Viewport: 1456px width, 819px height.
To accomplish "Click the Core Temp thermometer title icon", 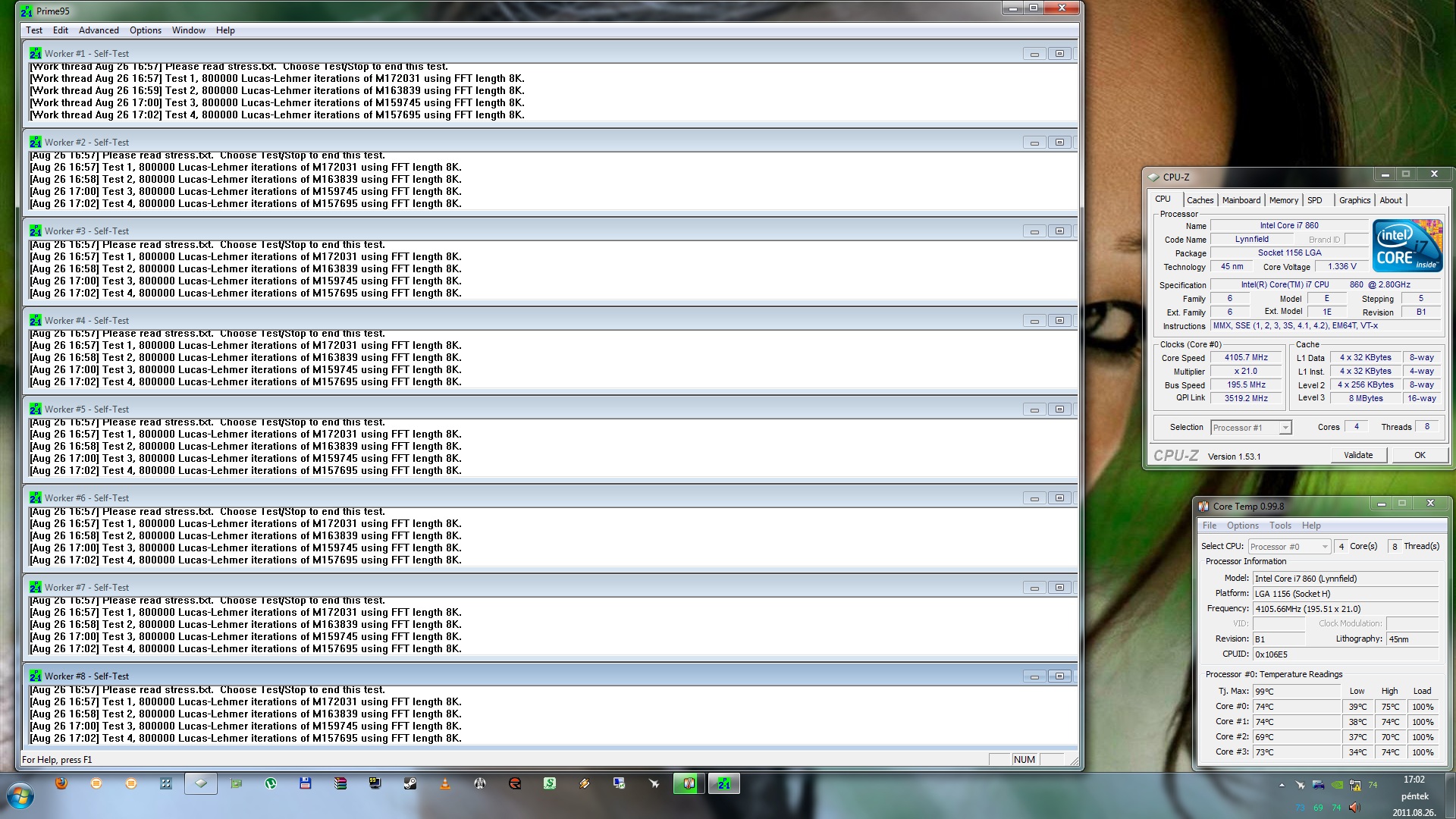I will [x=1203, y=506].
